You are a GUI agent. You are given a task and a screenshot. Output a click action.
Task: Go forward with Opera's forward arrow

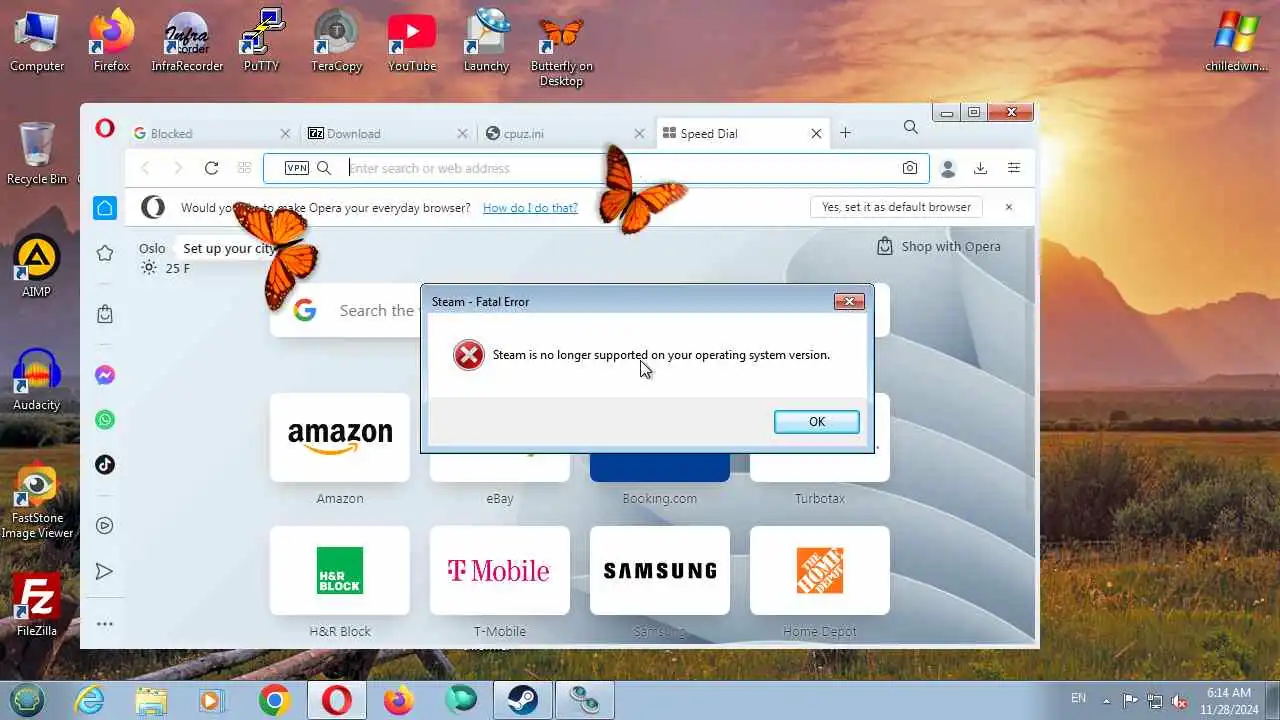coord(178,168)
